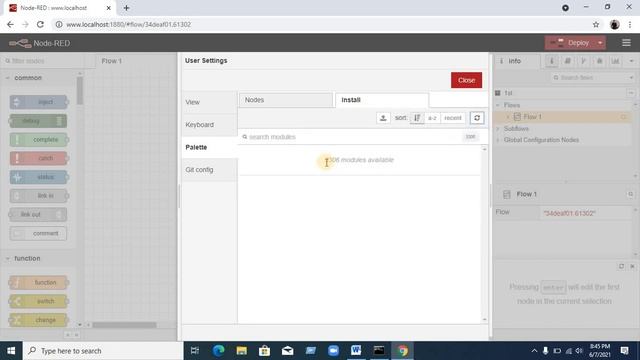Close the User Settings dialog
The width and height of the screenshot is (640, 360).
(466, 80)
